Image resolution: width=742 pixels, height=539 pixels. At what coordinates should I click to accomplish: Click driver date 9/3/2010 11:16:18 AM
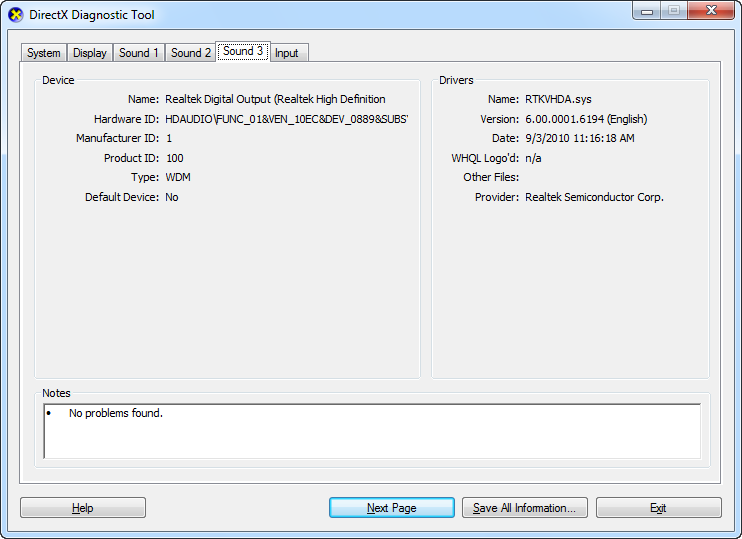pyautogui.click(x=580, y=138)
